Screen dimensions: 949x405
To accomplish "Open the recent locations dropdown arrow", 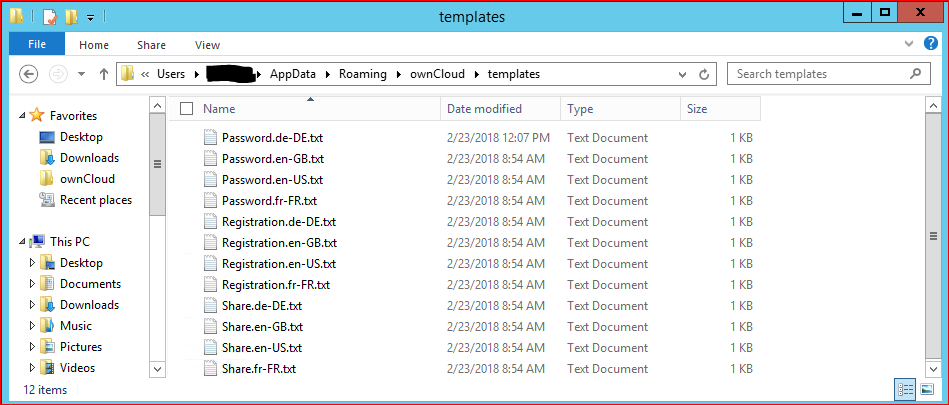I will pos(82,74).
